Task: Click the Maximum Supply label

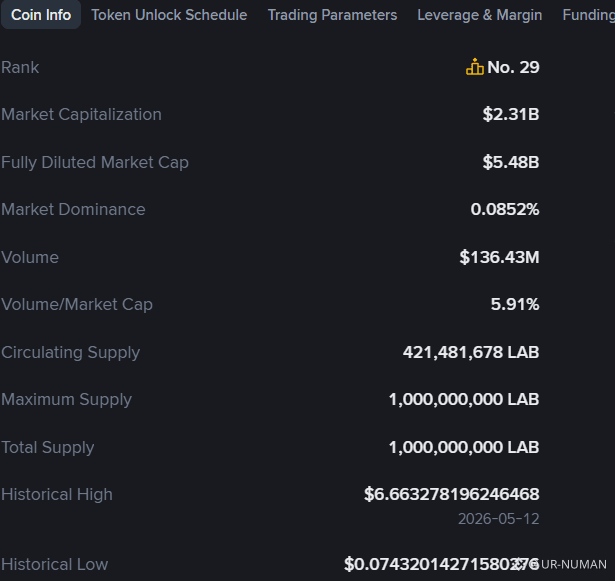Action: (66, 399)
